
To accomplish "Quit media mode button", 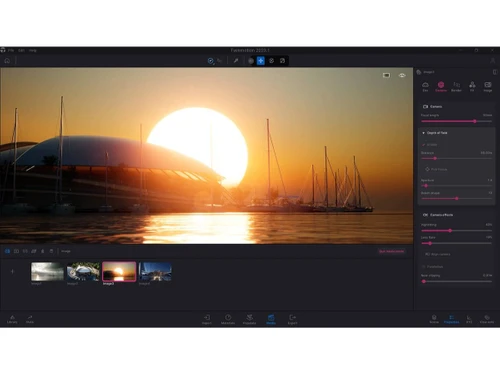I will pos(391,251).
